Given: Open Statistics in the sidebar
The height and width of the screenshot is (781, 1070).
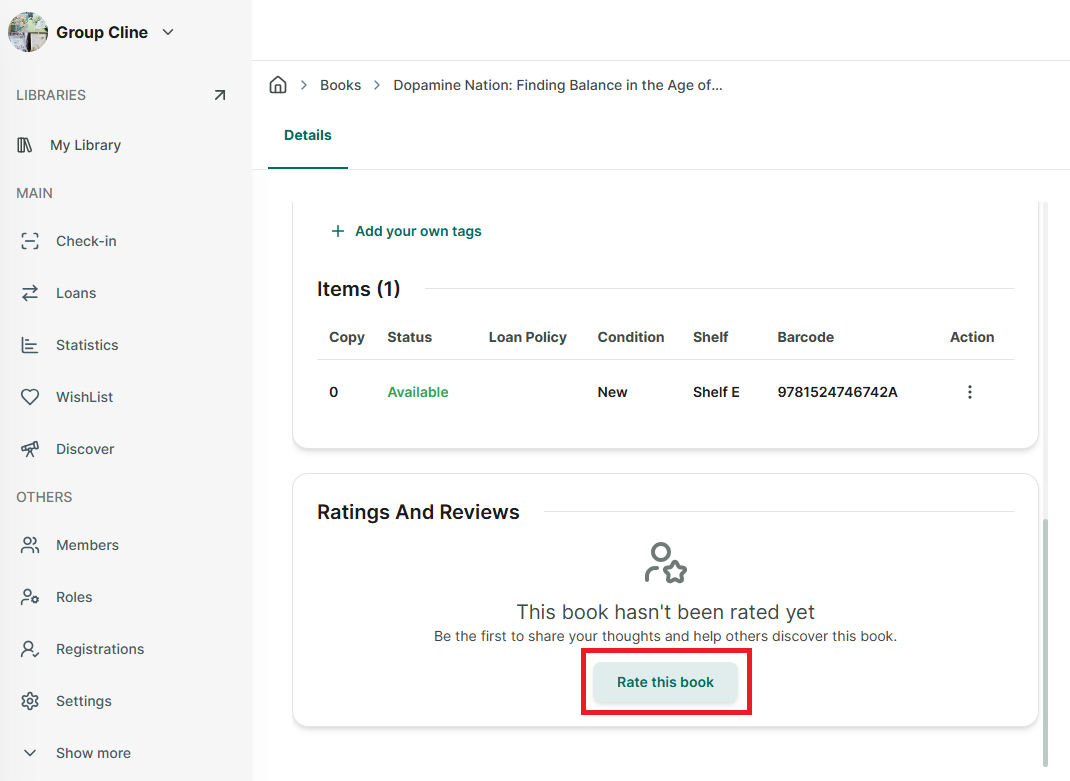Looking at the screenshot, I should [x=87, y=345].
